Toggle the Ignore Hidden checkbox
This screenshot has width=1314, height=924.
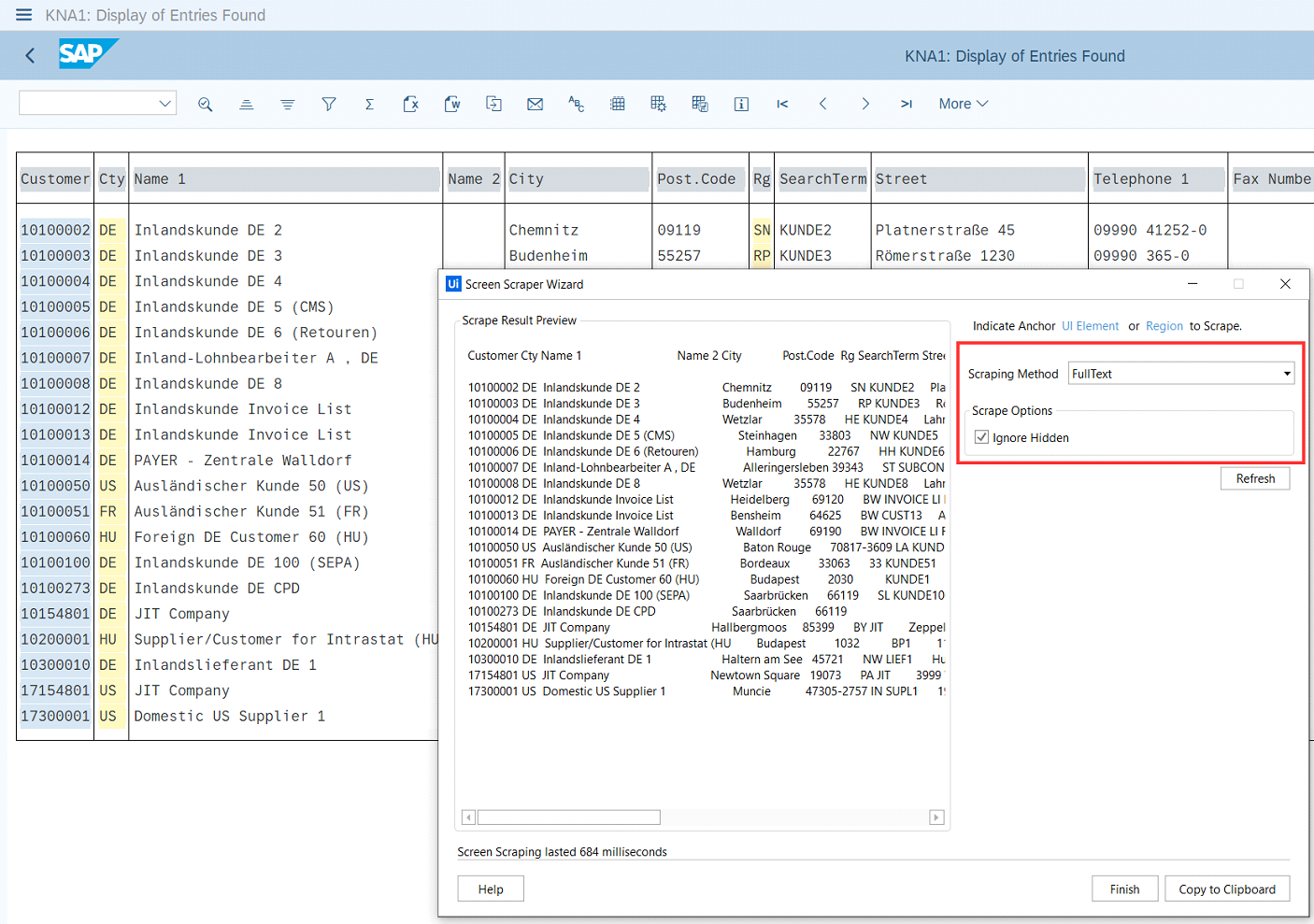981,437
